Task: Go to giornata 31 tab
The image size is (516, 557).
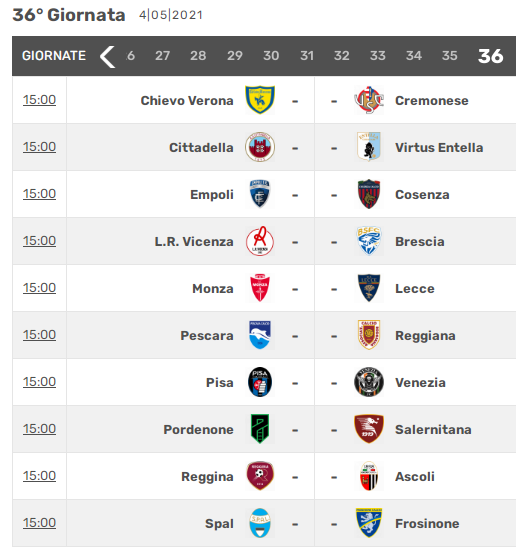Action: (x=307, y=56)
